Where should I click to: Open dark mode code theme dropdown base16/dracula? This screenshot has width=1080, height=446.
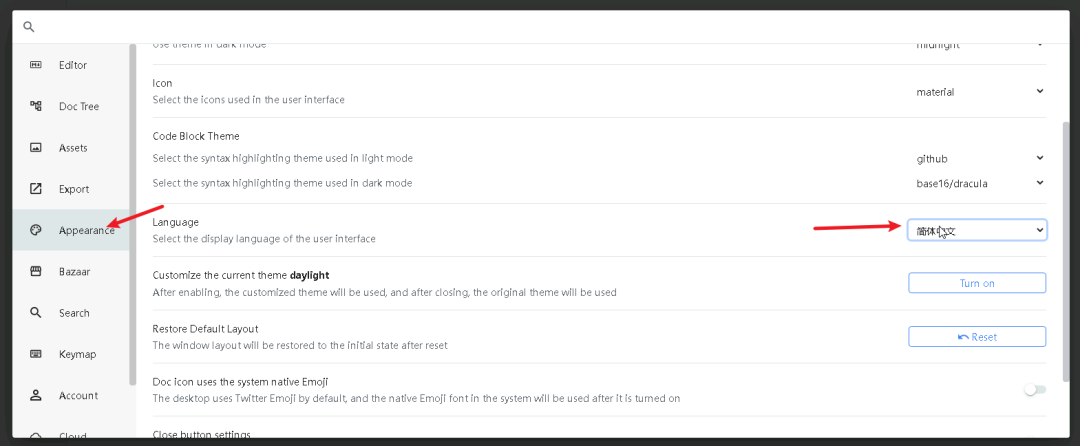pos(977,183)
